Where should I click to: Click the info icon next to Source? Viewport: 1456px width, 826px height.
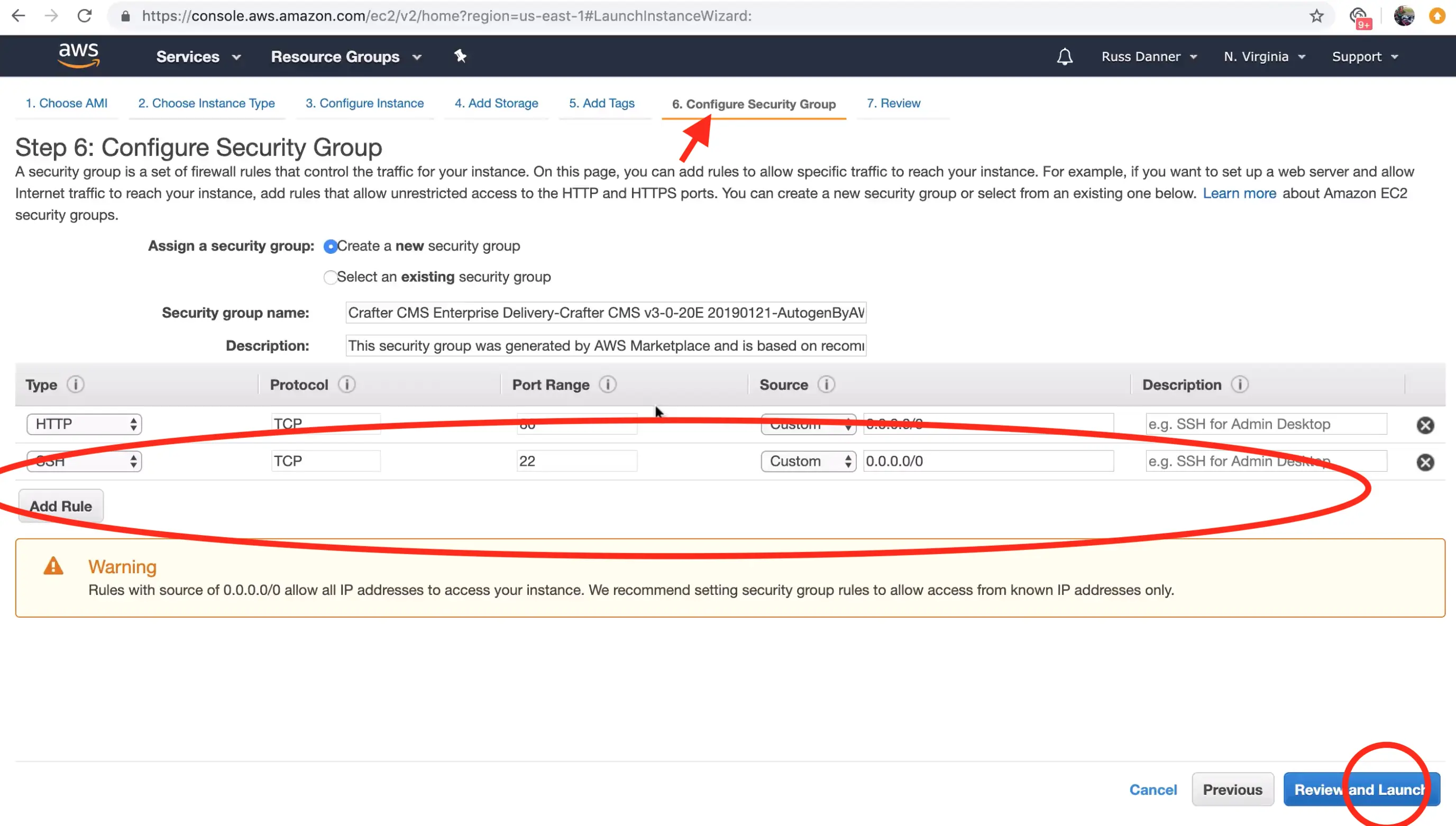click(826, 384)
